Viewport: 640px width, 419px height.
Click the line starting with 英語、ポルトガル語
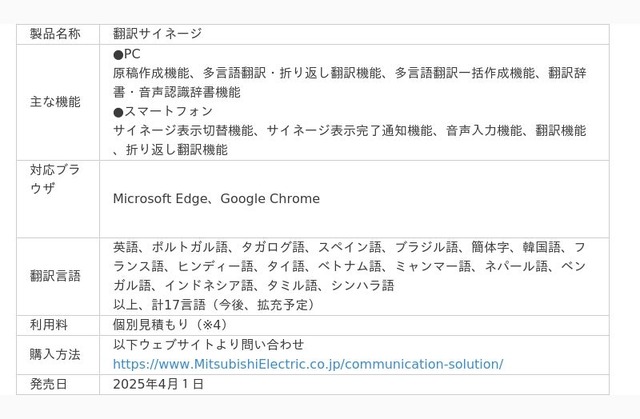(350, 247)
